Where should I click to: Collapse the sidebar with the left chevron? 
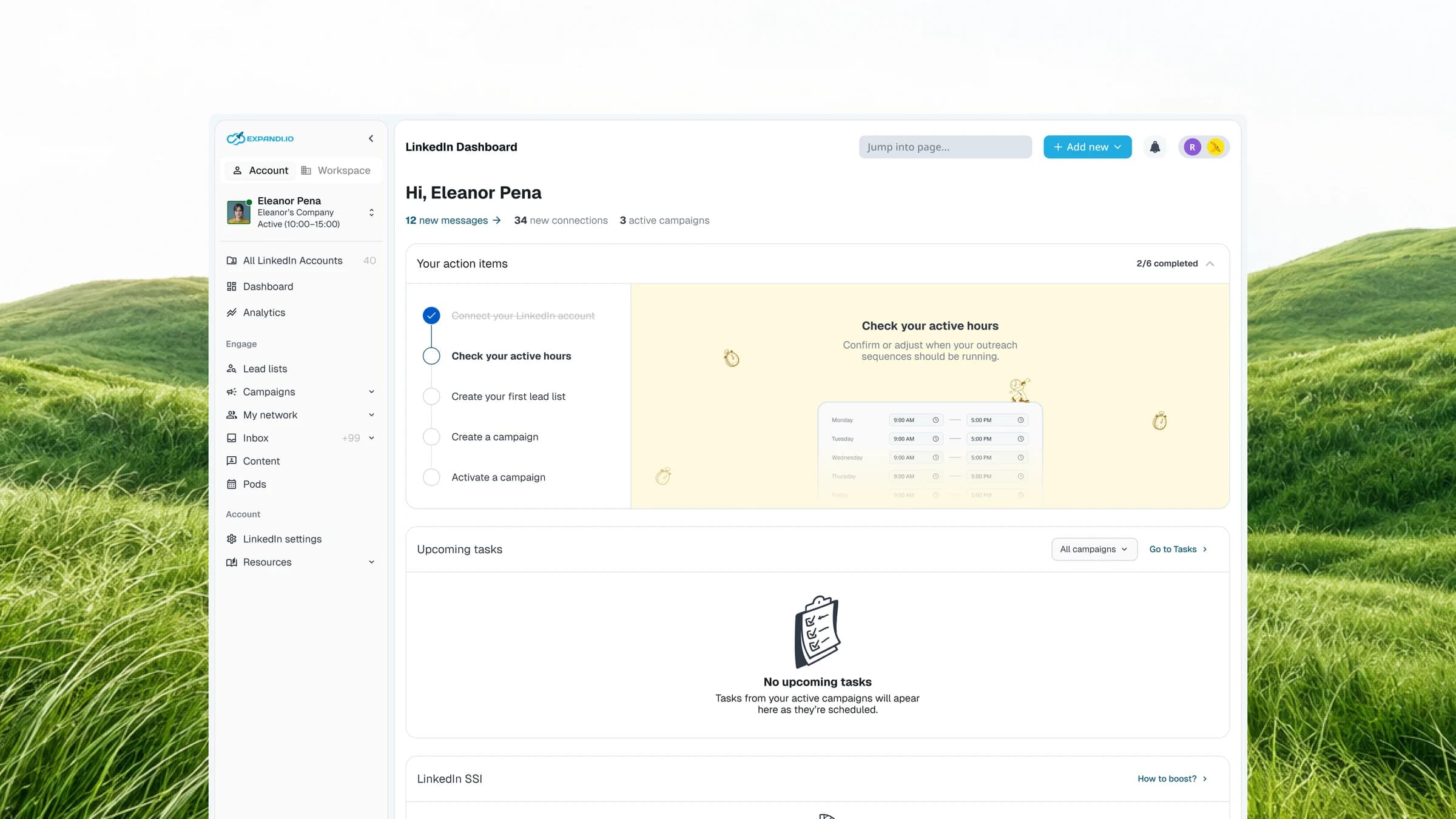click(x=371, y=138)
